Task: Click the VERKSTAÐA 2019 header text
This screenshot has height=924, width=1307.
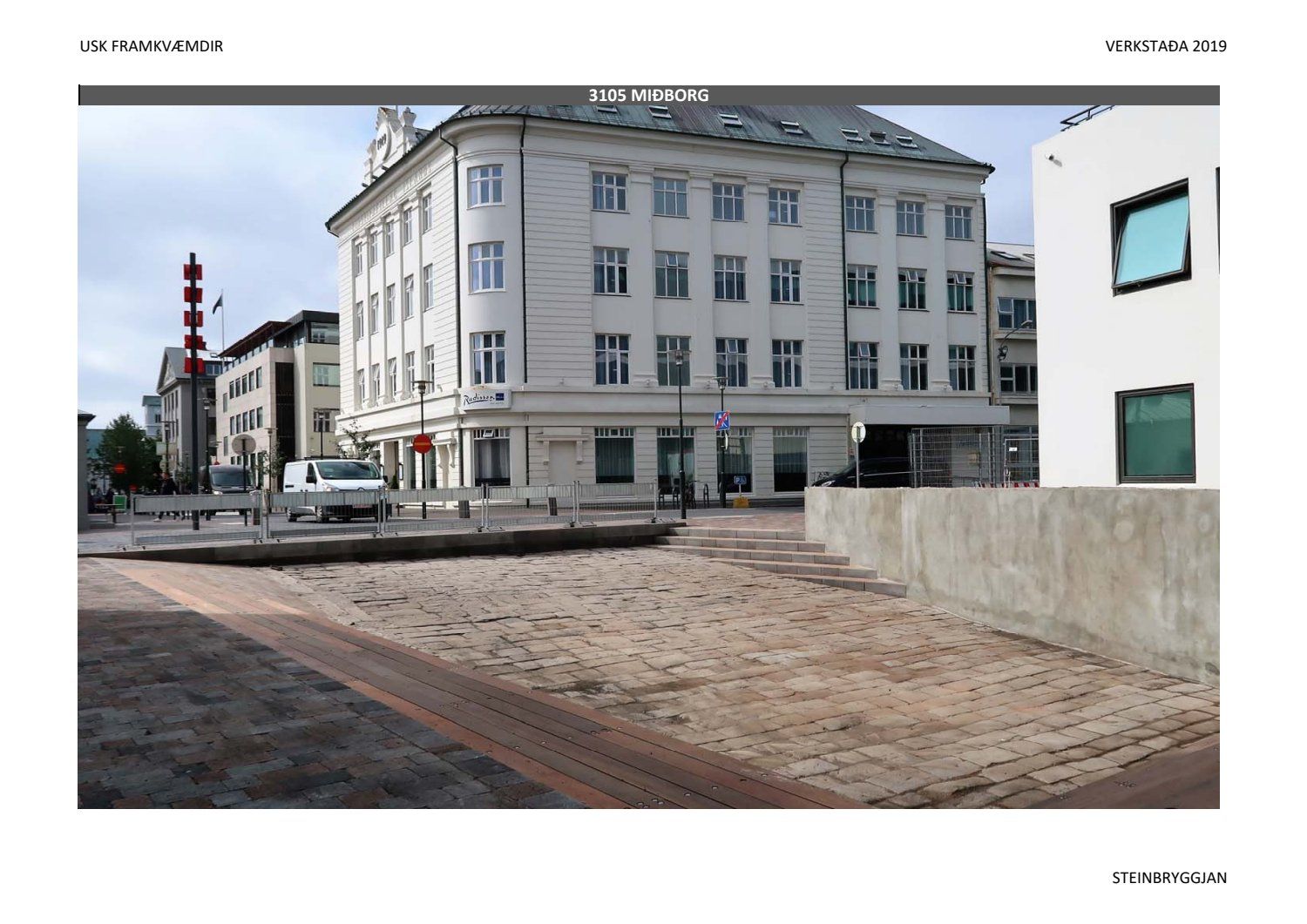Action: 1165,46
